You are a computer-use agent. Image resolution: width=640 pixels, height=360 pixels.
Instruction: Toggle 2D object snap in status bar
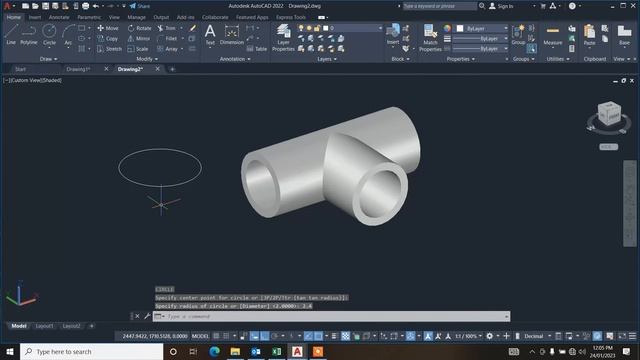tap(318, 336)
